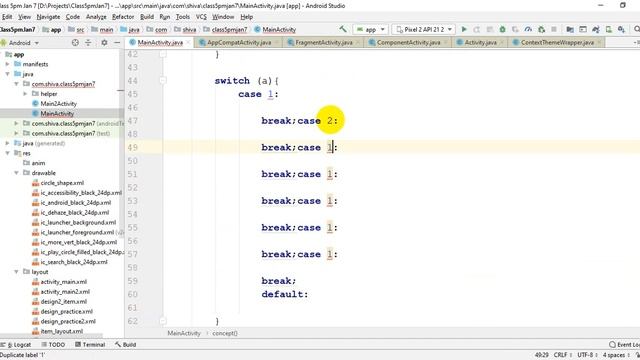Collapse the res folder
The width and height of the screenshot is (640, 360).
tap(7, 153)
